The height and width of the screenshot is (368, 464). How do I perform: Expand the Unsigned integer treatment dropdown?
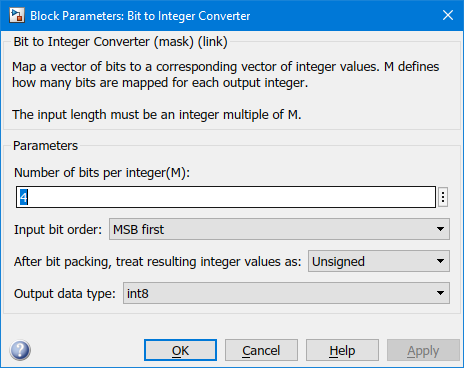coord(379,261)
